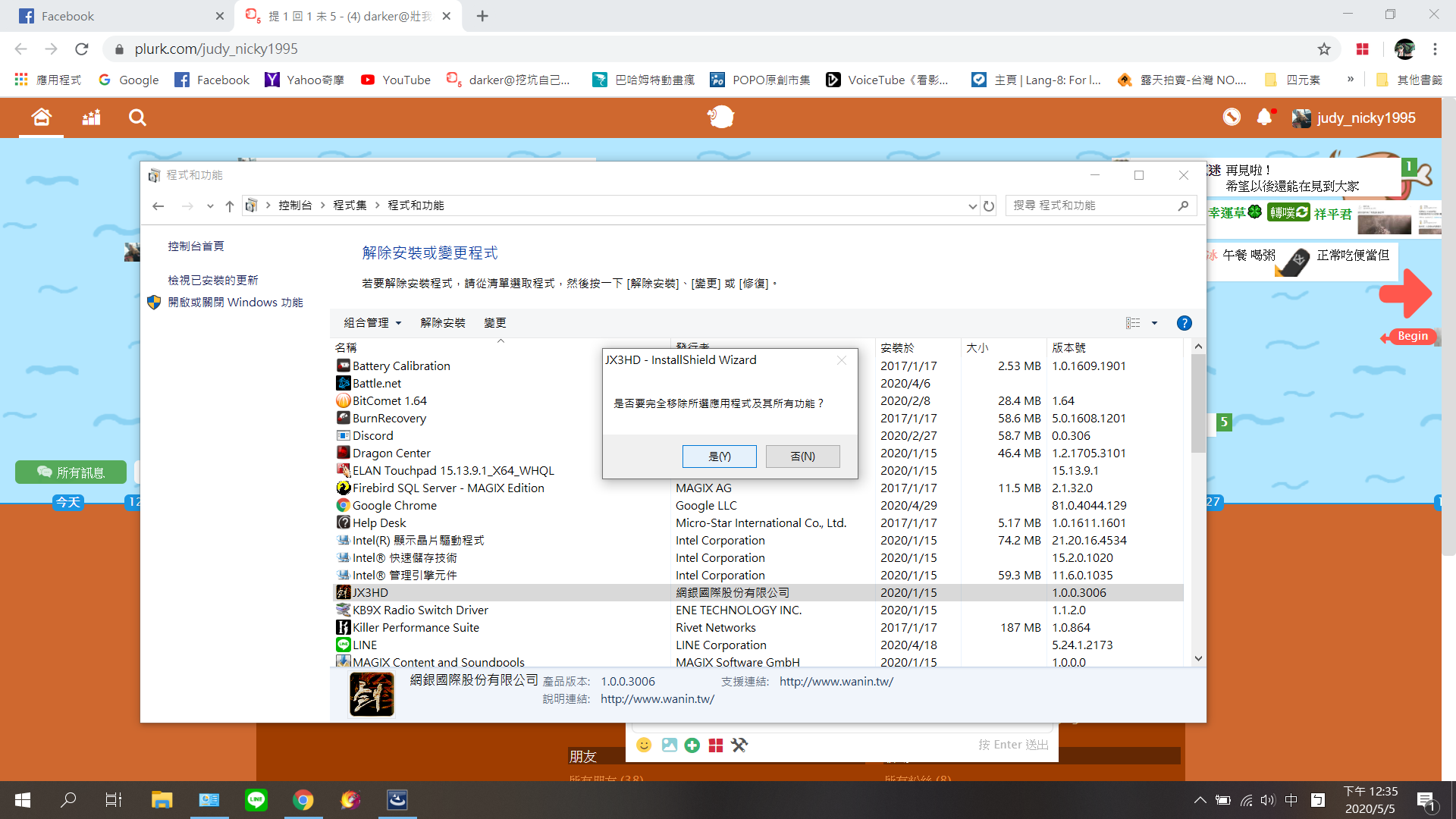Change list view layout icon
Image resolution: width=1456 pixels, height=819 pixels.
coord(1133,323)
